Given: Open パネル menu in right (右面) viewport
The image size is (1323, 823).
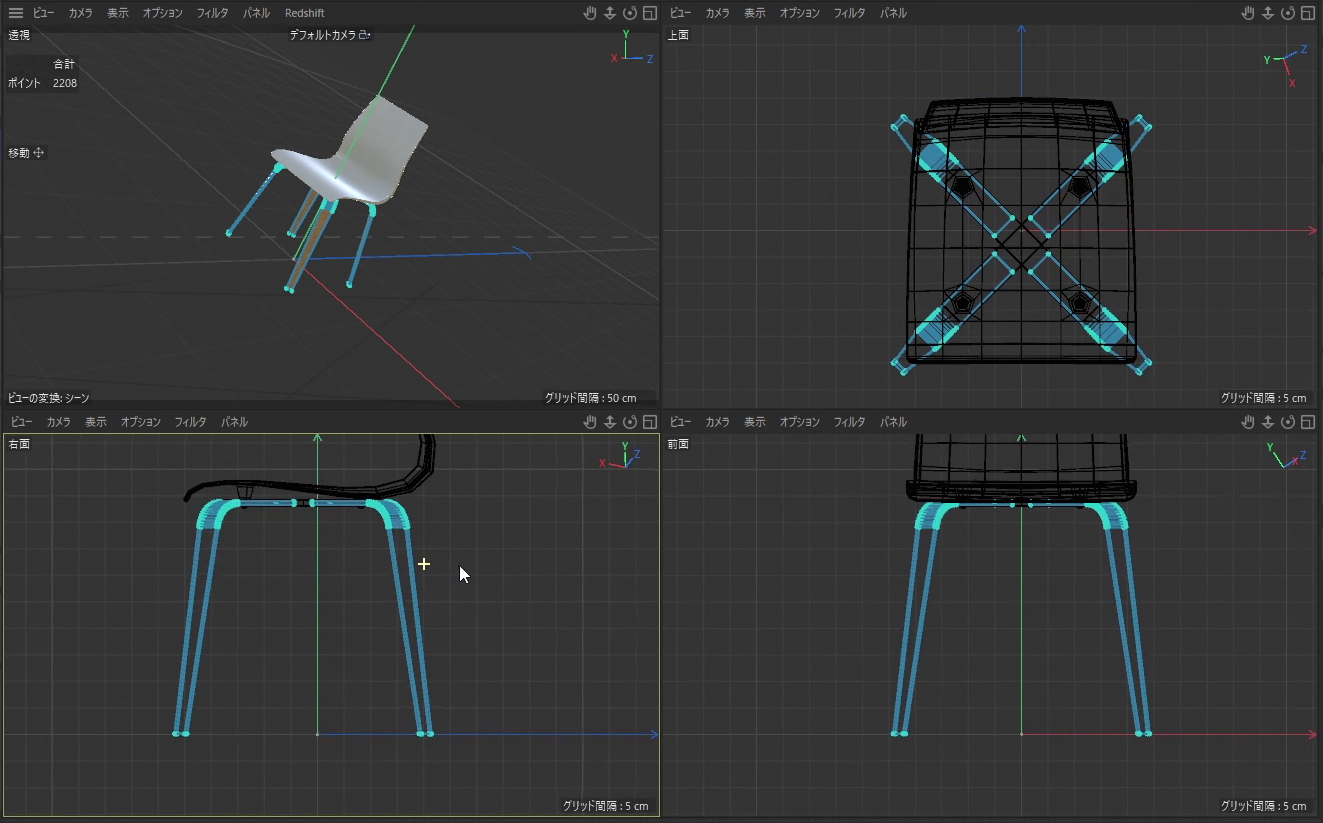Looking at the screenshot, I should [x=234, y=422].
